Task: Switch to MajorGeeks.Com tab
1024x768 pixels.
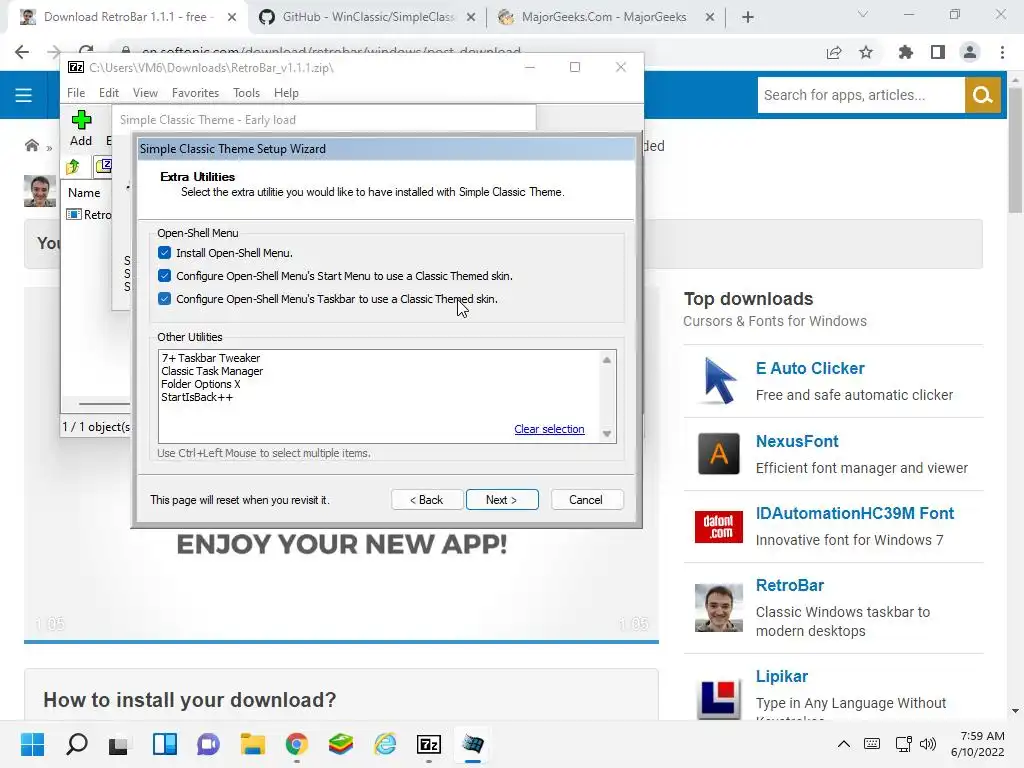Action: coord(604,17)
